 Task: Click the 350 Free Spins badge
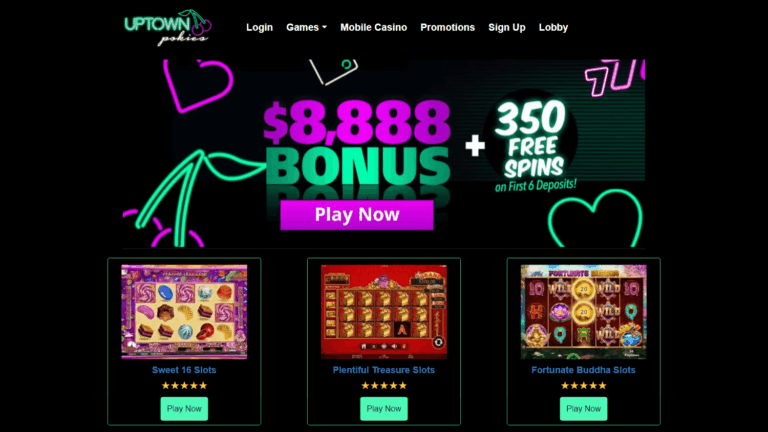531,139
